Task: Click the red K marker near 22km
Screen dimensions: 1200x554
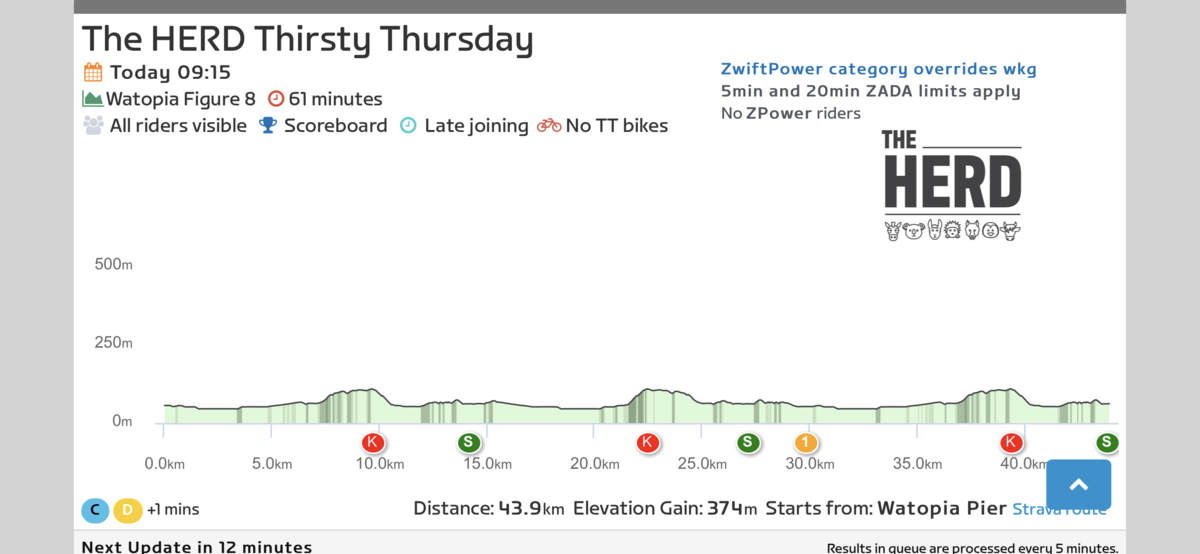Action: 648,442
